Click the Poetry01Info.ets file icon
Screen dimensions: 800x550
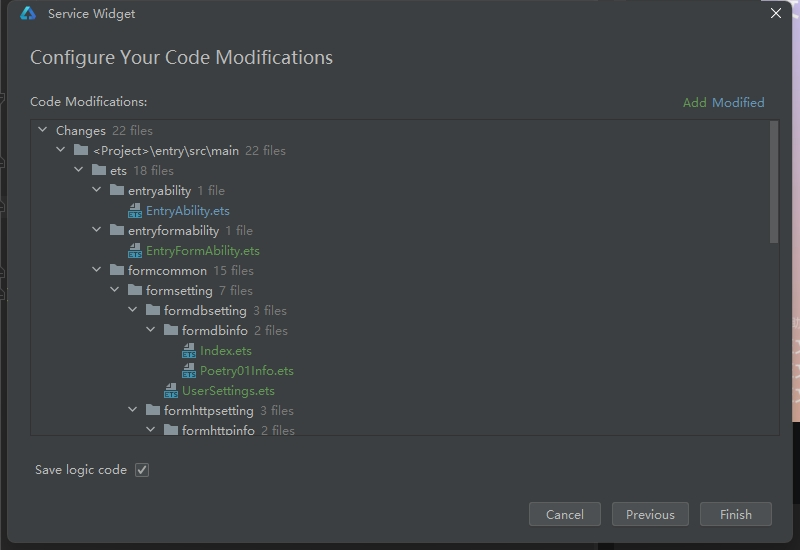pyautogui.click(x=189, y=371)
